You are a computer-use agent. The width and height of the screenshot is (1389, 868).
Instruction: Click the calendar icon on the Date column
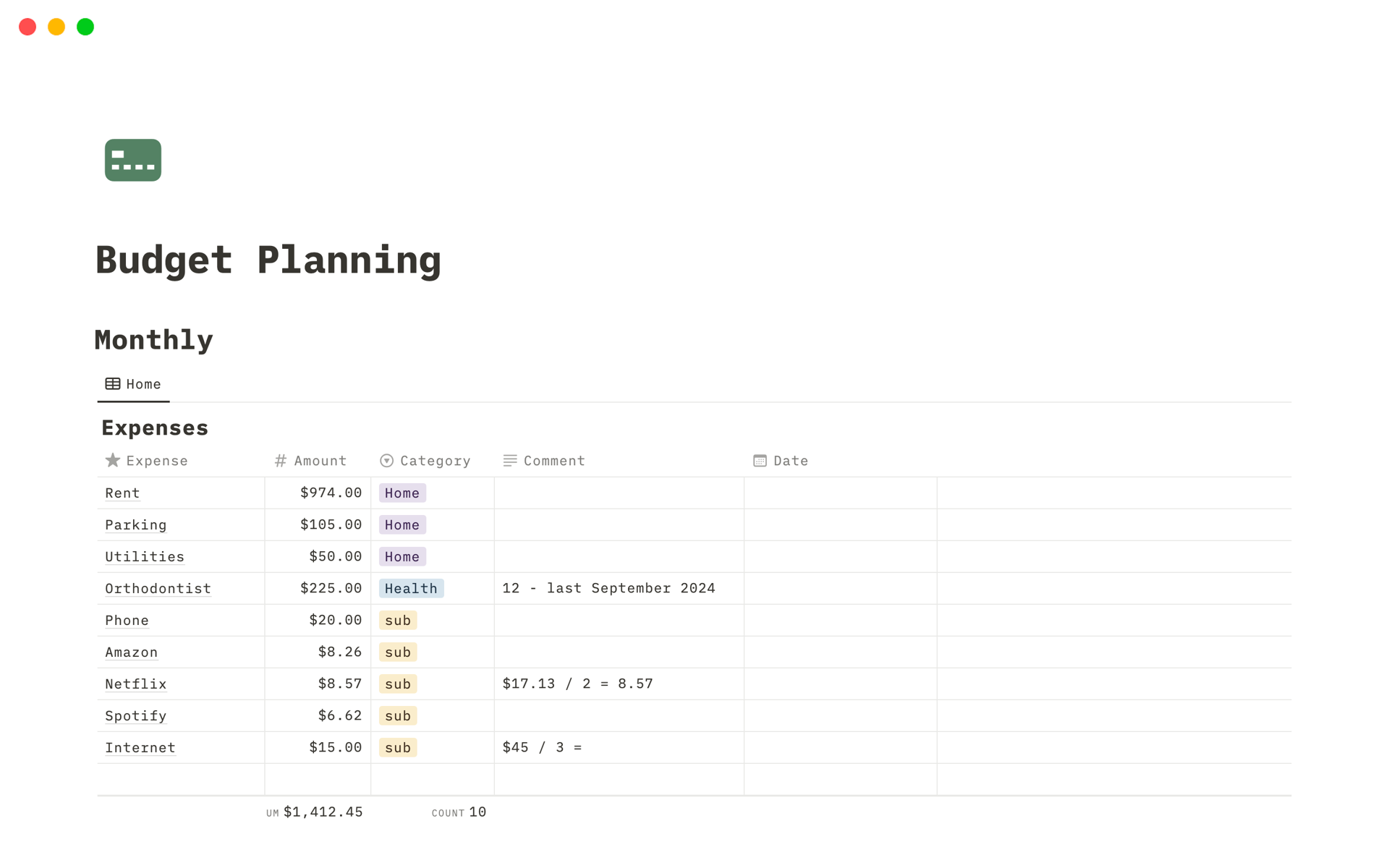pos(759,460)
